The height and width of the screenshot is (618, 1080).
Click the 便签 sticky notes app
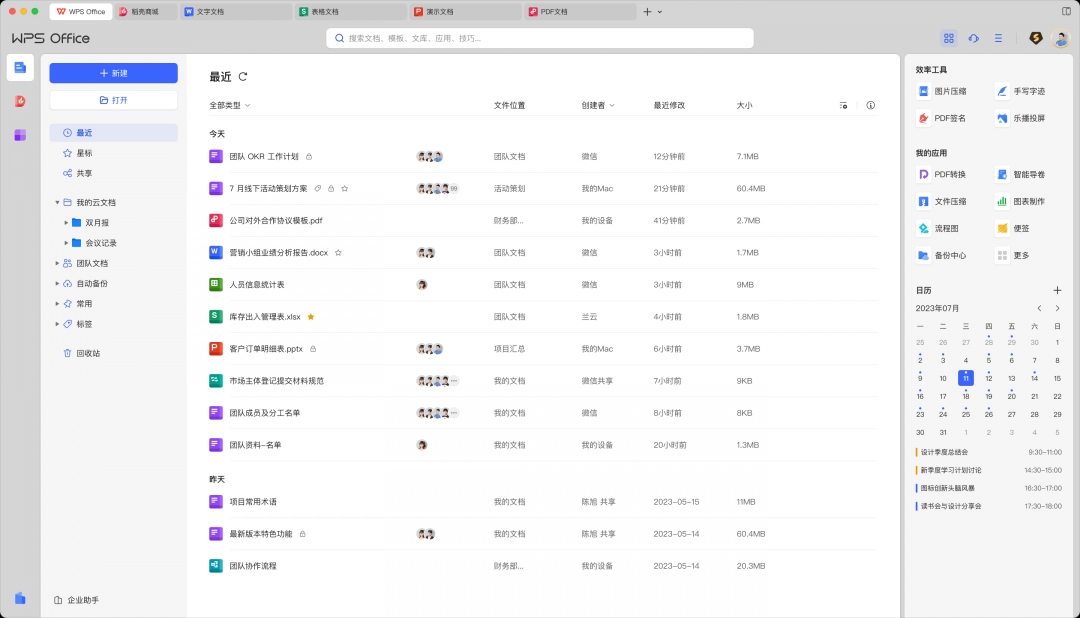tap(1022, 227)
